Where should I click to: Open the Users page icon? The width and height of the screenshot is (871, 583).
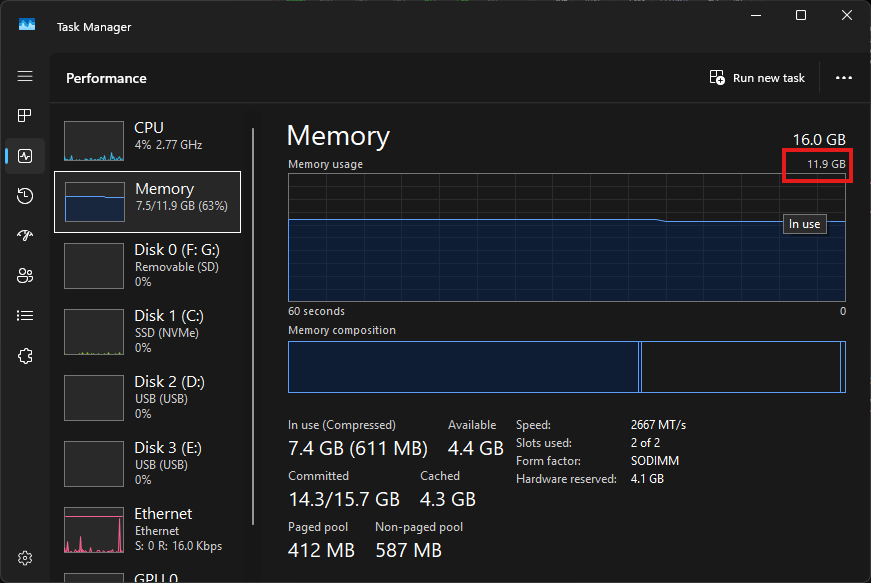25,276
